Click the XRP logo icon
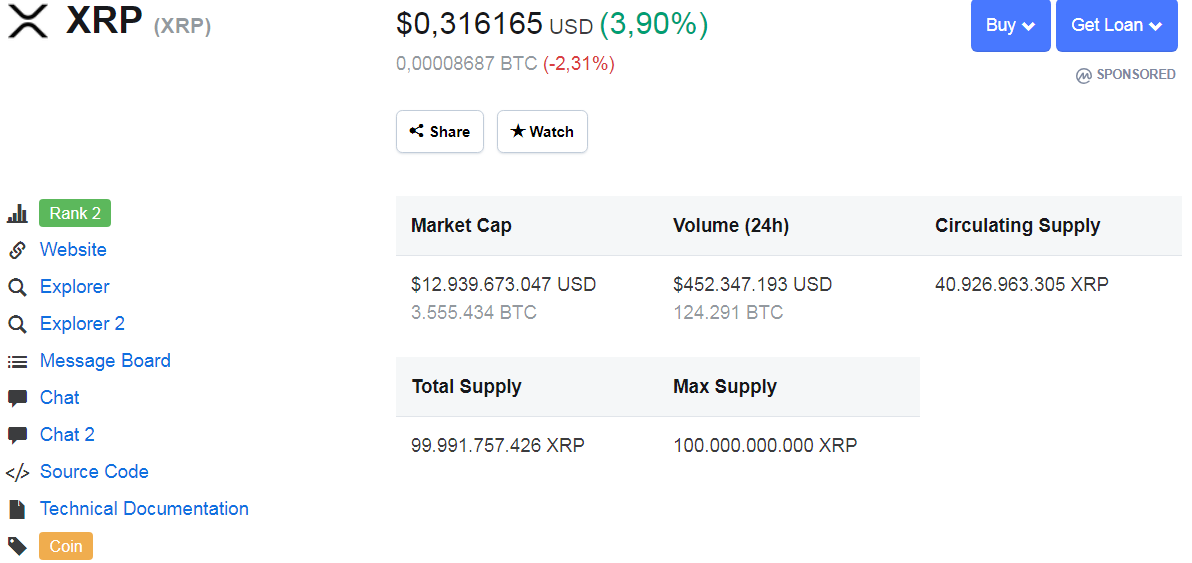The height and width of the screenshot is (563, 1192). 28,21
